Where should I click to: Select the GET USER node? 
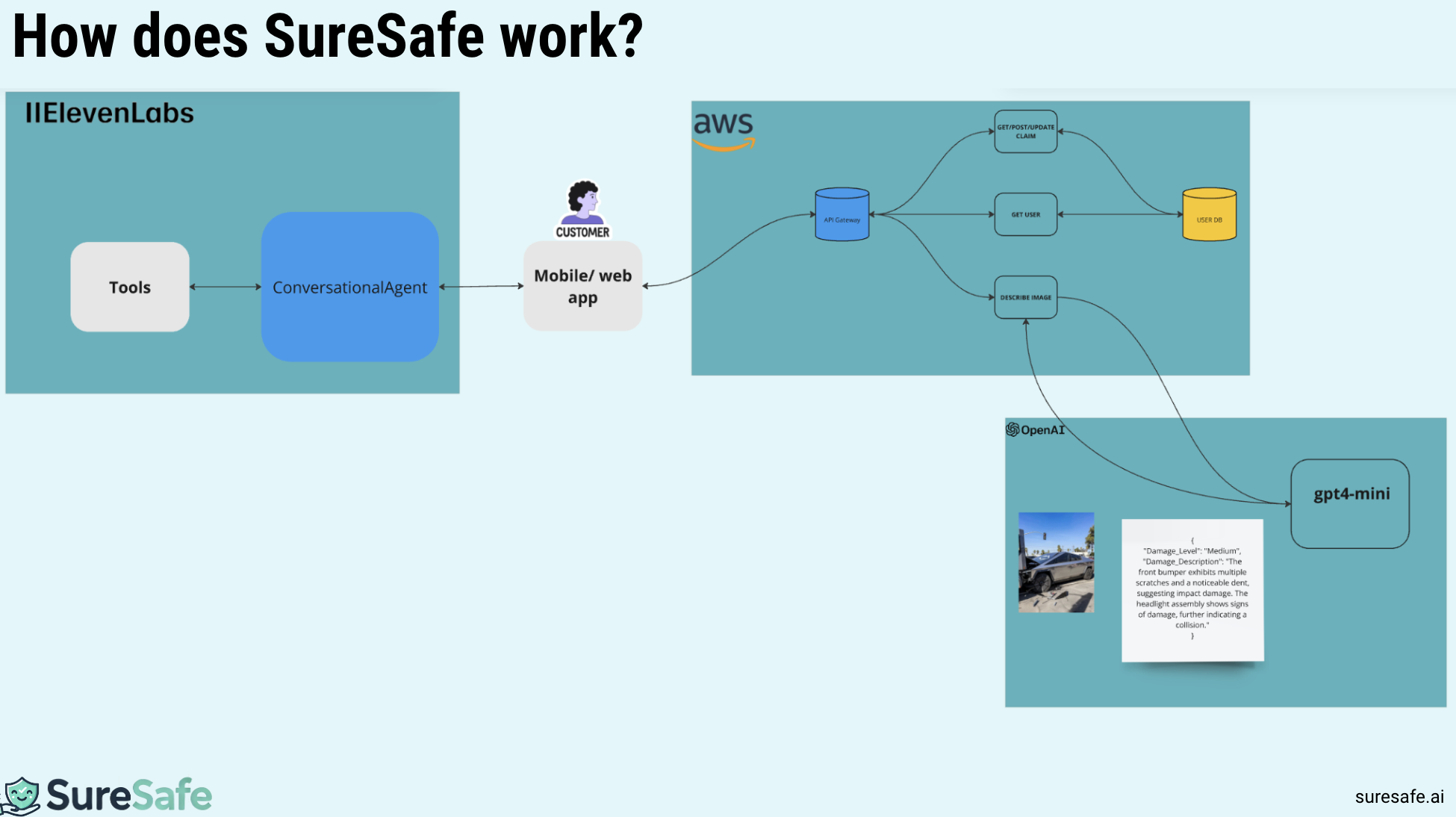click(x=1025, y=214)
